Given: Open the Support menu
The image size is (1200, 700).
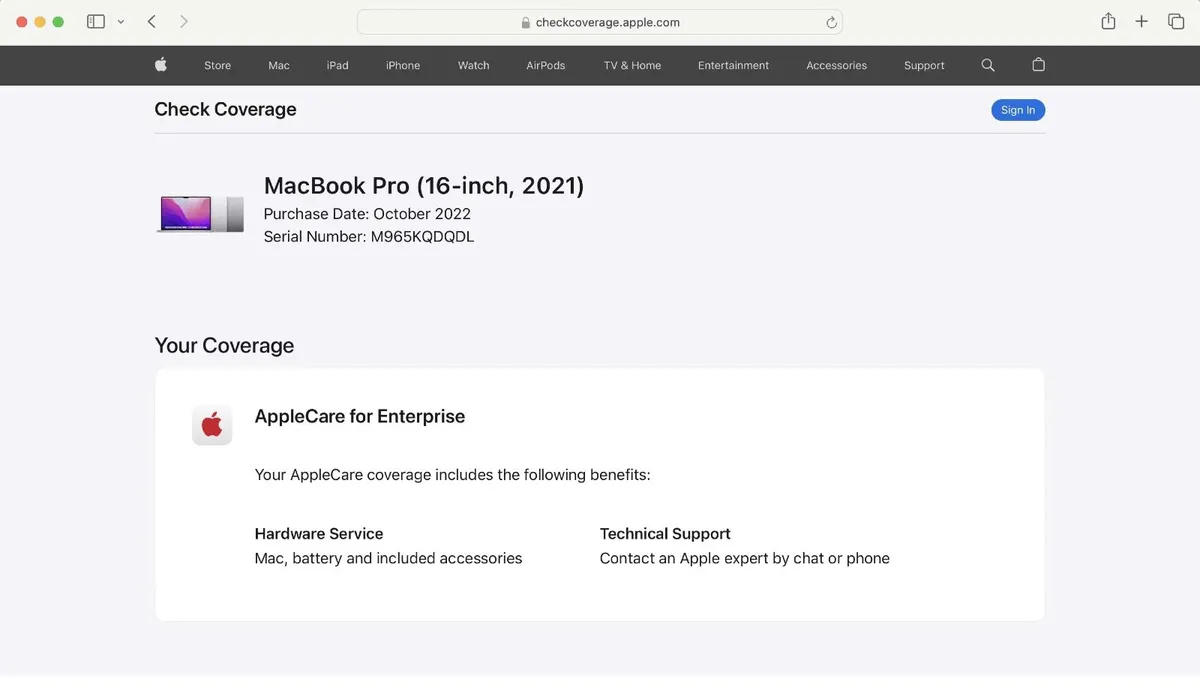Looking at the screenshot, I should pyautogui.click(x=924, y=65).
